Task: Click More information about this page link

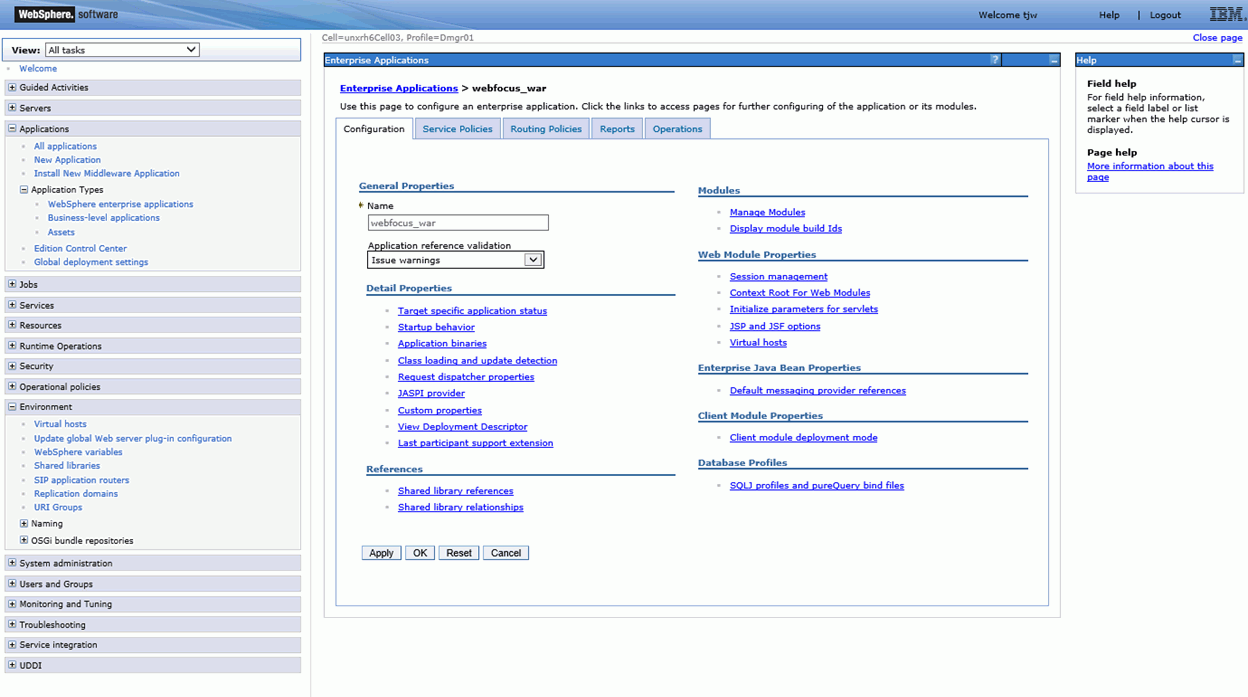Action: (1150, 172)
